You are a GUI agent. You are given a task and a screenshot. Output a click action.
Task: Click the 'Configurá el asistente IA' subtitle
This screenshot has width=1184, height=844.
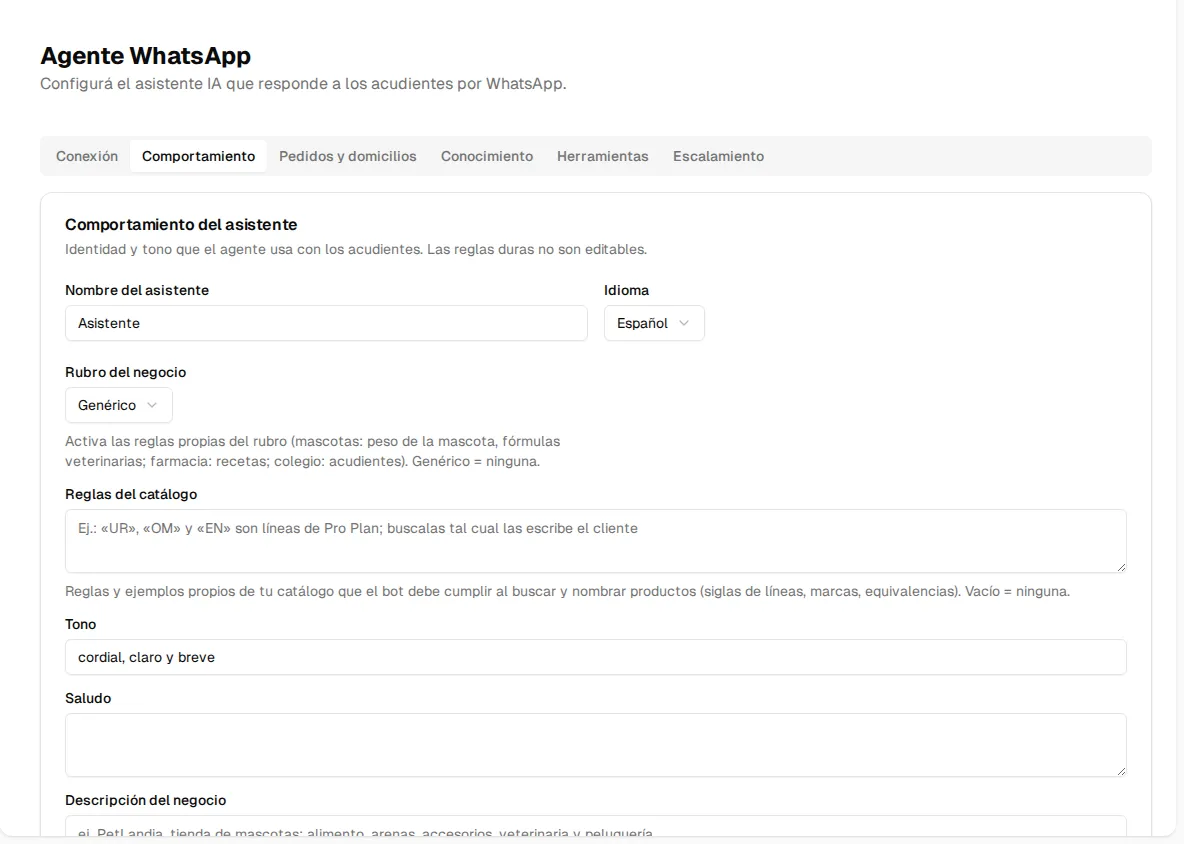(303, 84)
